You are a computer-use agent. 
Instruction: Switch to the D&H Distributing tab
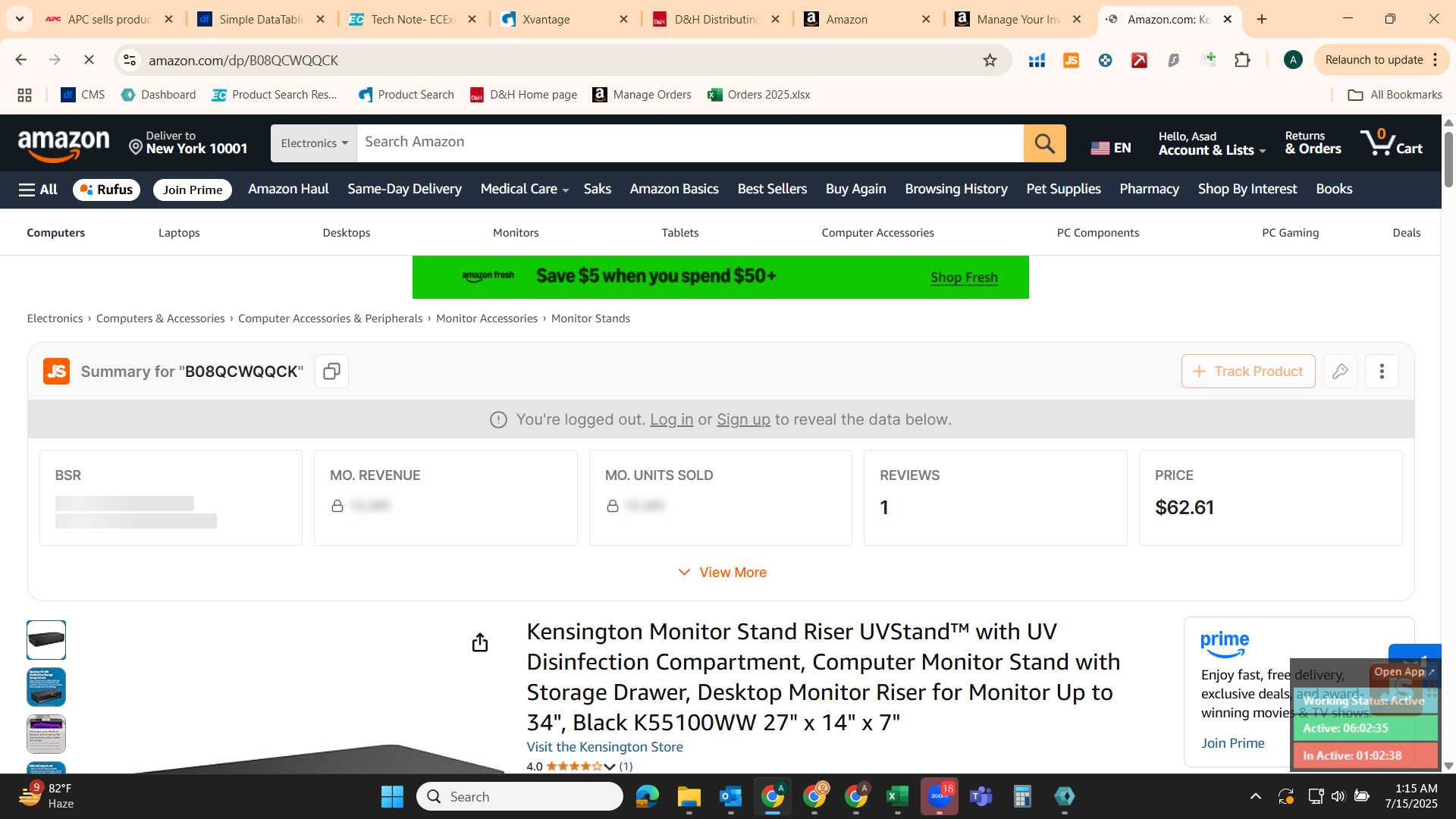coord(716,20)
